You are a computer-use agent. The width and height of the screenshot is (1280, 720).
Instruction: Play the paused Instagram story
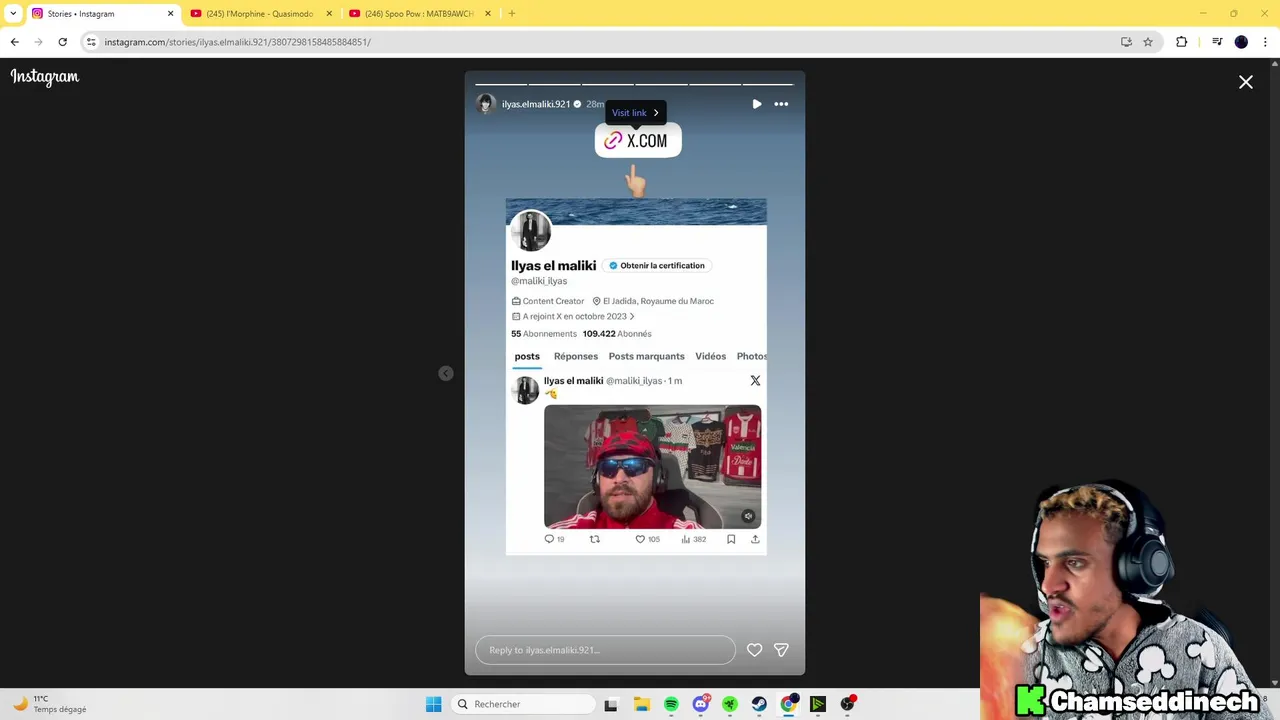click(757, 104)
